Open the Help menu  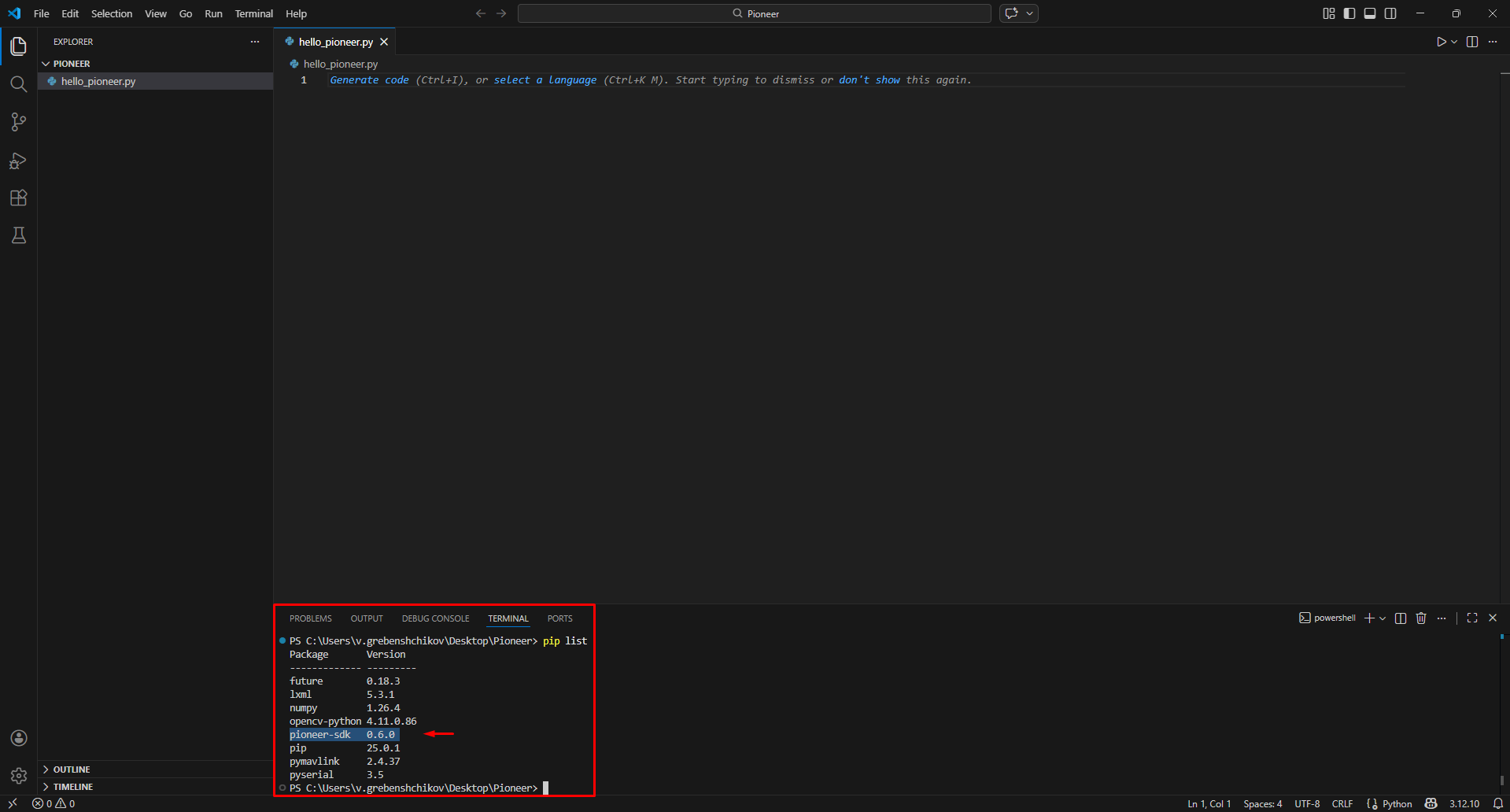coord(296,13)
